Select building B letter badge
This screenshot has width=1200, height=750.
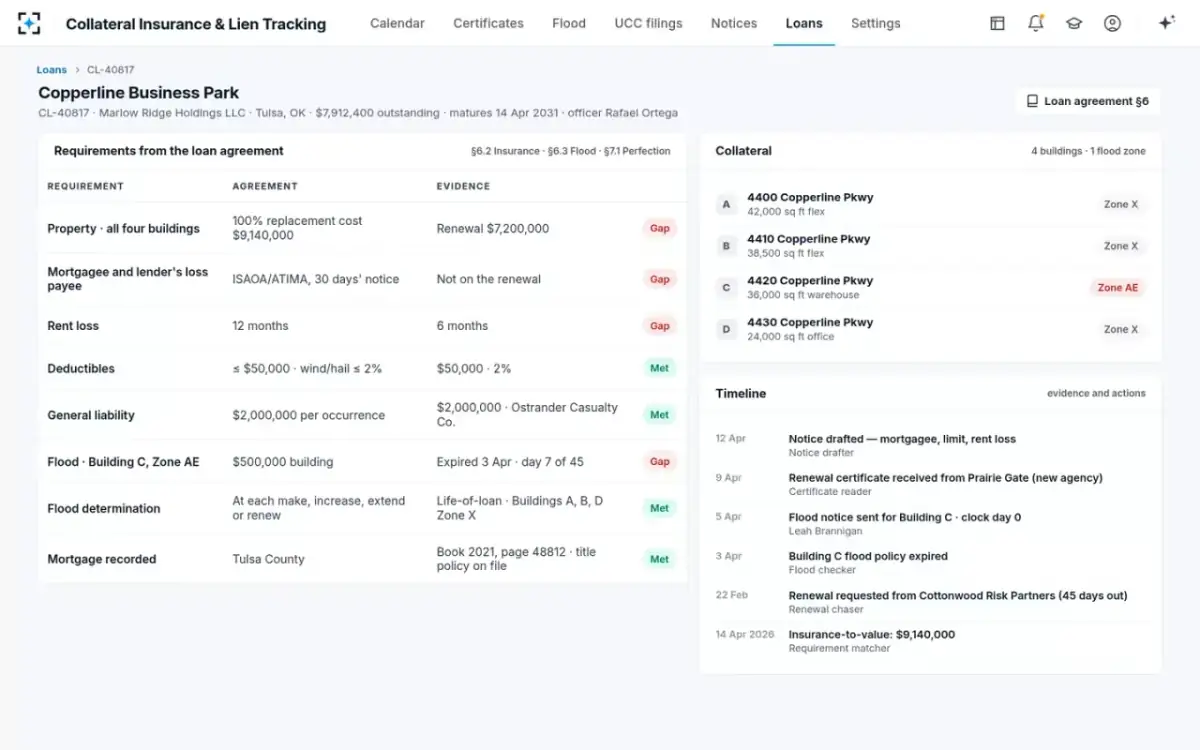726,246
